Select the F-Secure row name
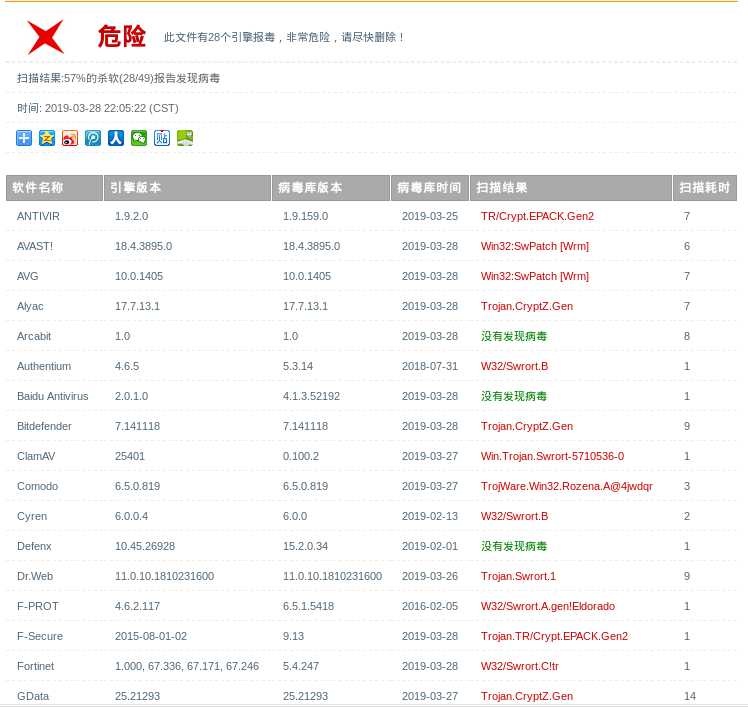 tap(40, 637)
